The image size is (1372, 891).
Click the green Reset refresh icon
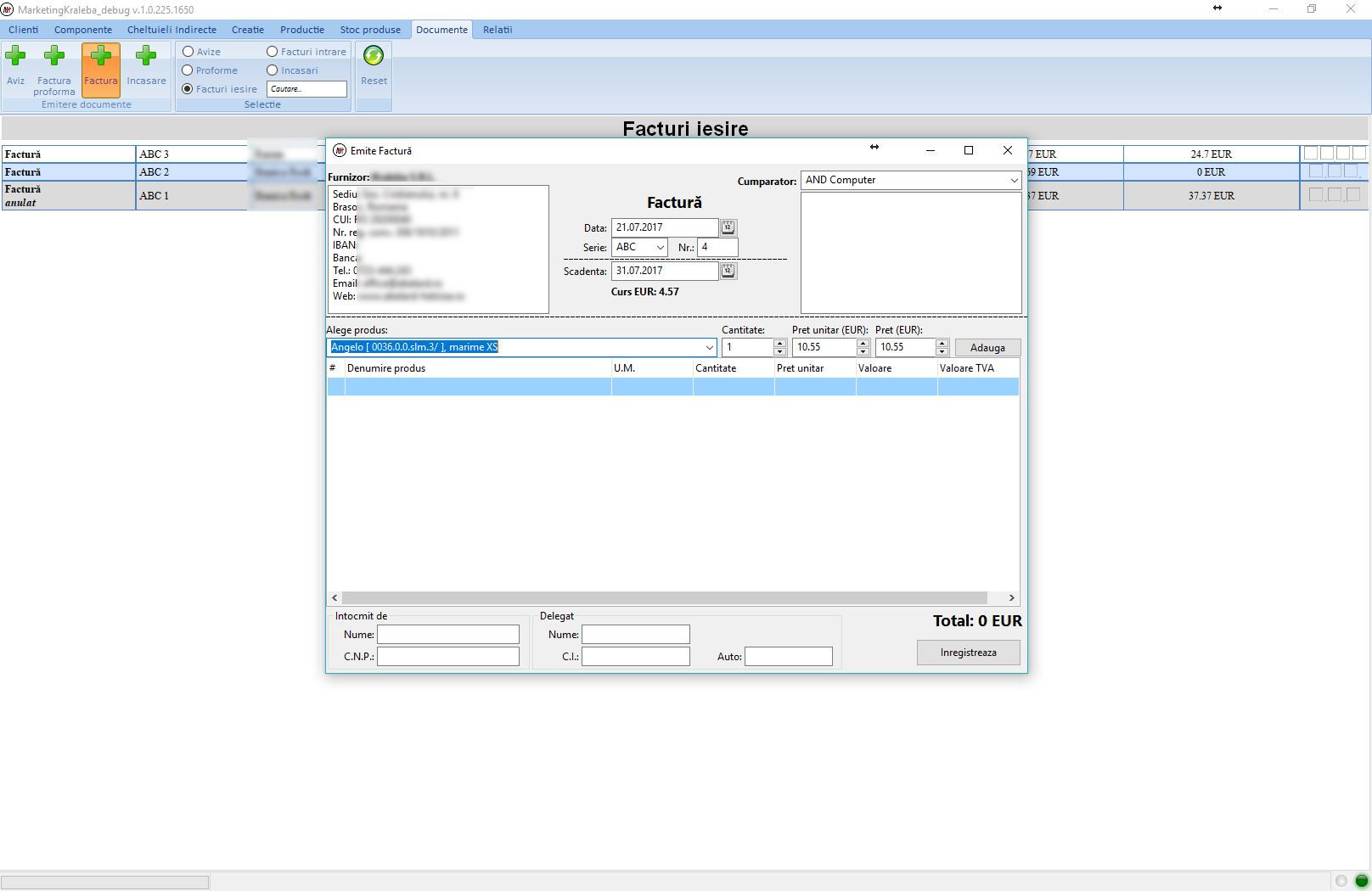point(374,56)
